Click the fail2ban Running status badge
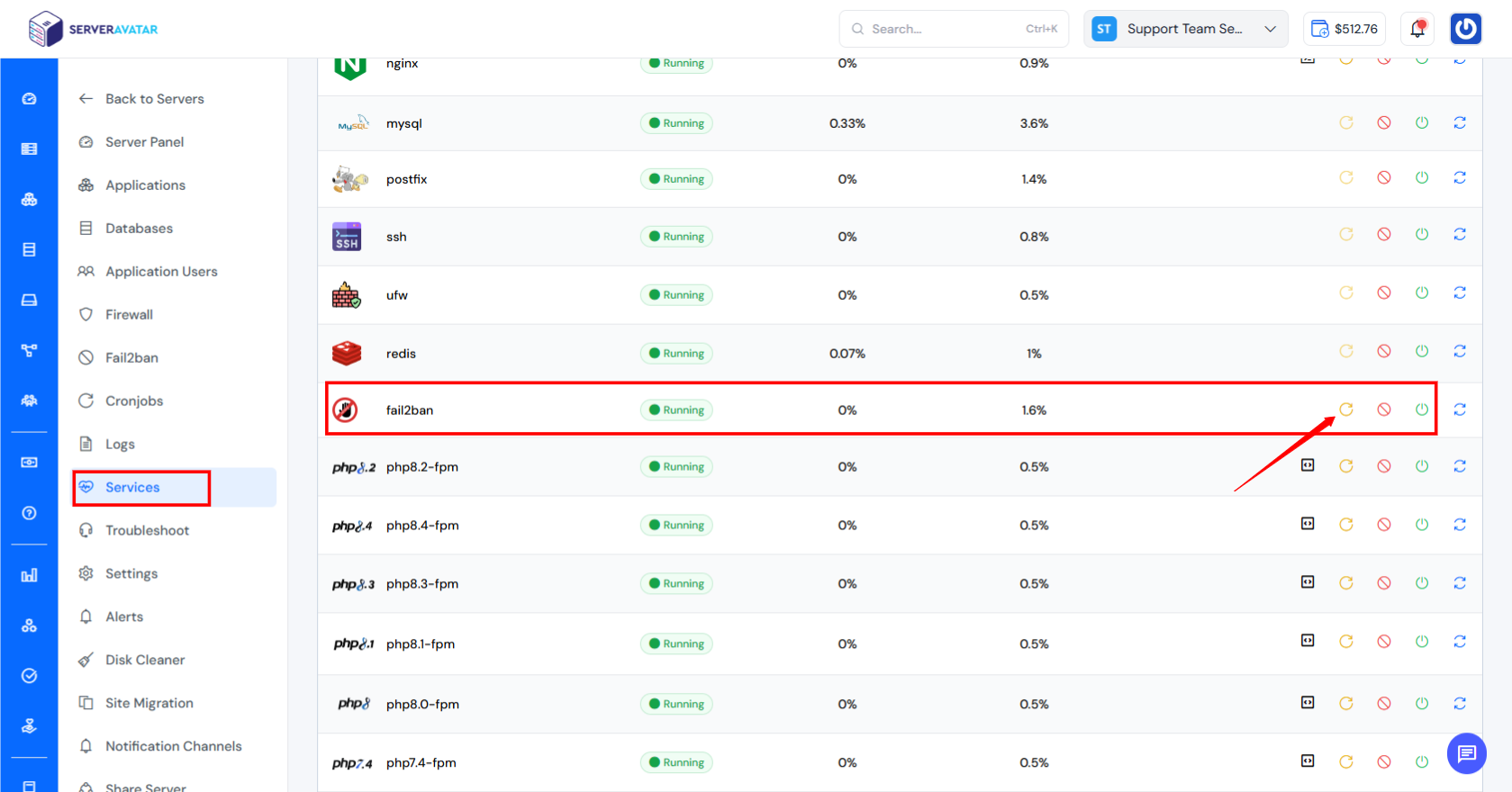This screenshot has width=1512, height=792. [676, 410]
